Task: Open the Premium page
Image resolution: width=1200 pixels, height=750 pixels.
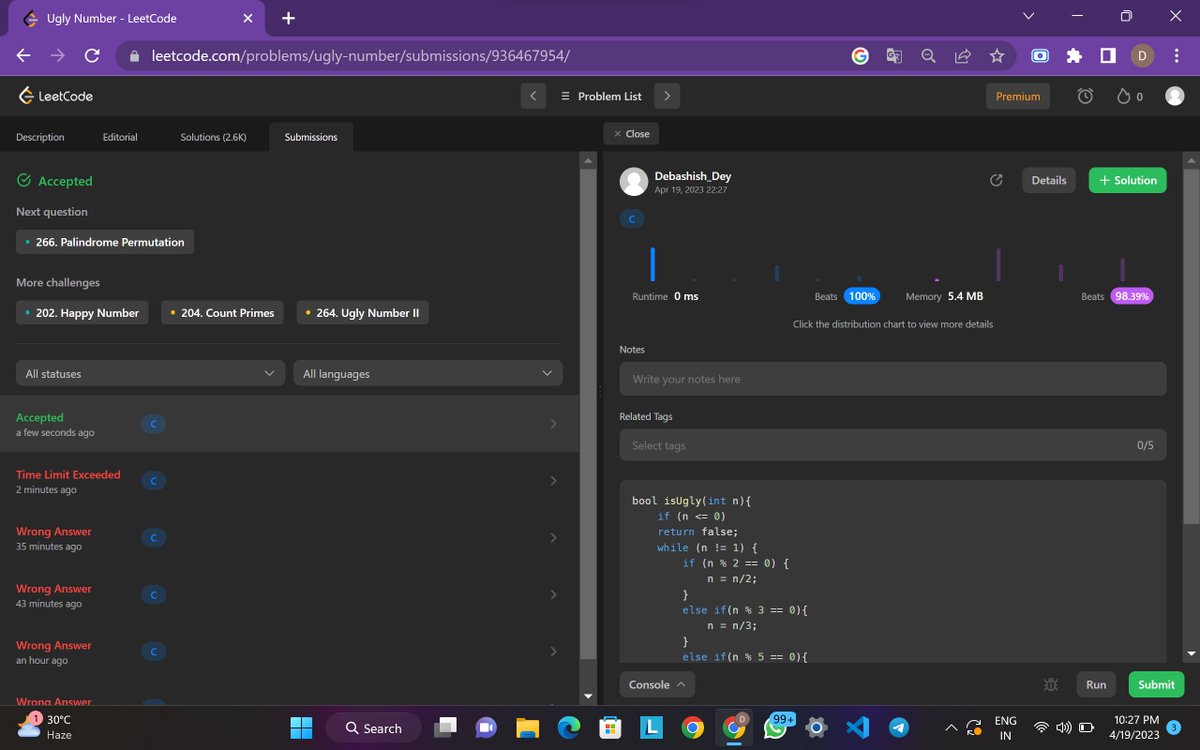Action: coord(1018,96)
